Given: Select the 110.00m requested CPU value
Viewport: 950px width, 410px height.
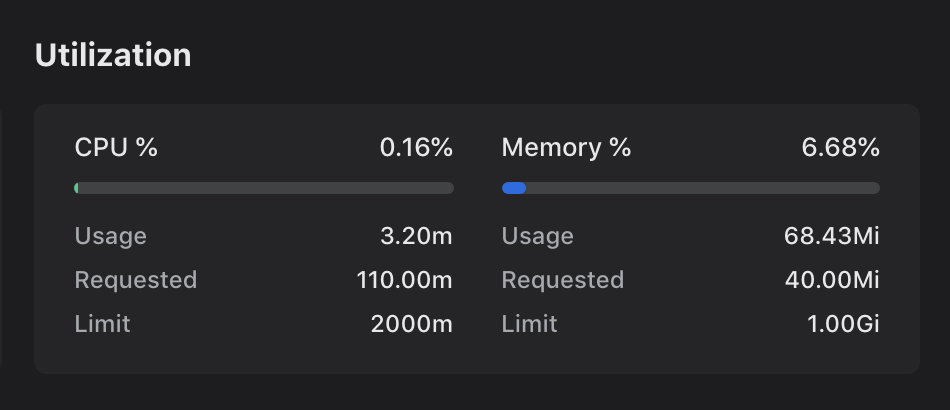Looking at the screenshot, I should point(405,280).
